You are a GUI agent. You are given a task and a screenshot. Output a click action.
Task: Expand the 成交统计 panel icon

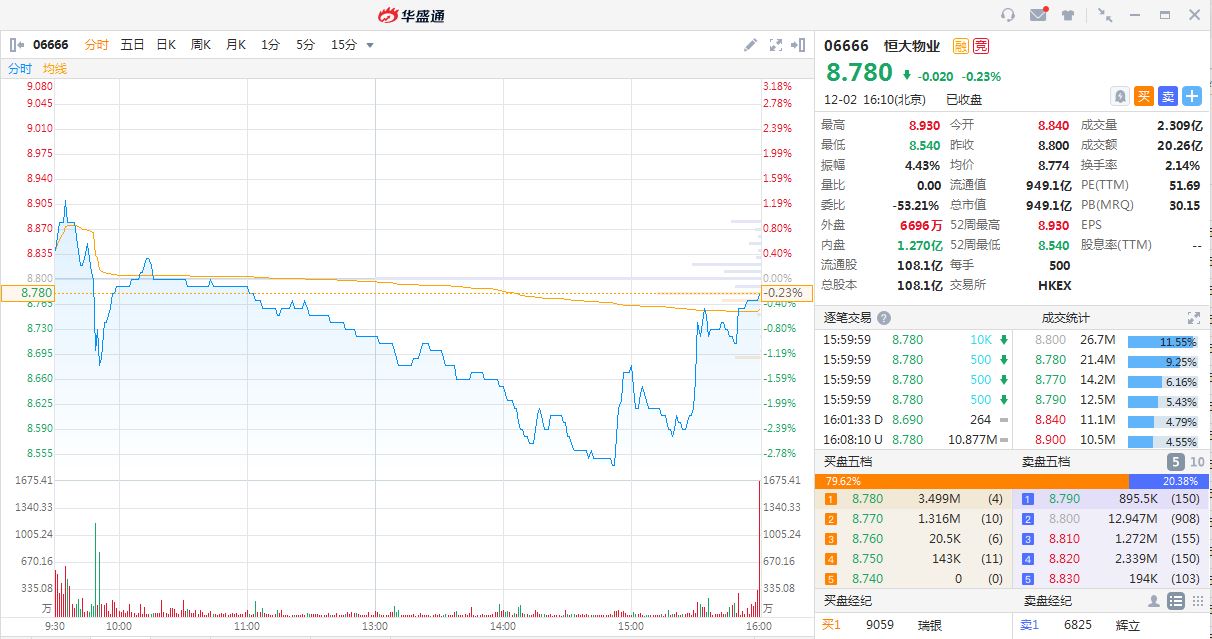coord(1193,318)
